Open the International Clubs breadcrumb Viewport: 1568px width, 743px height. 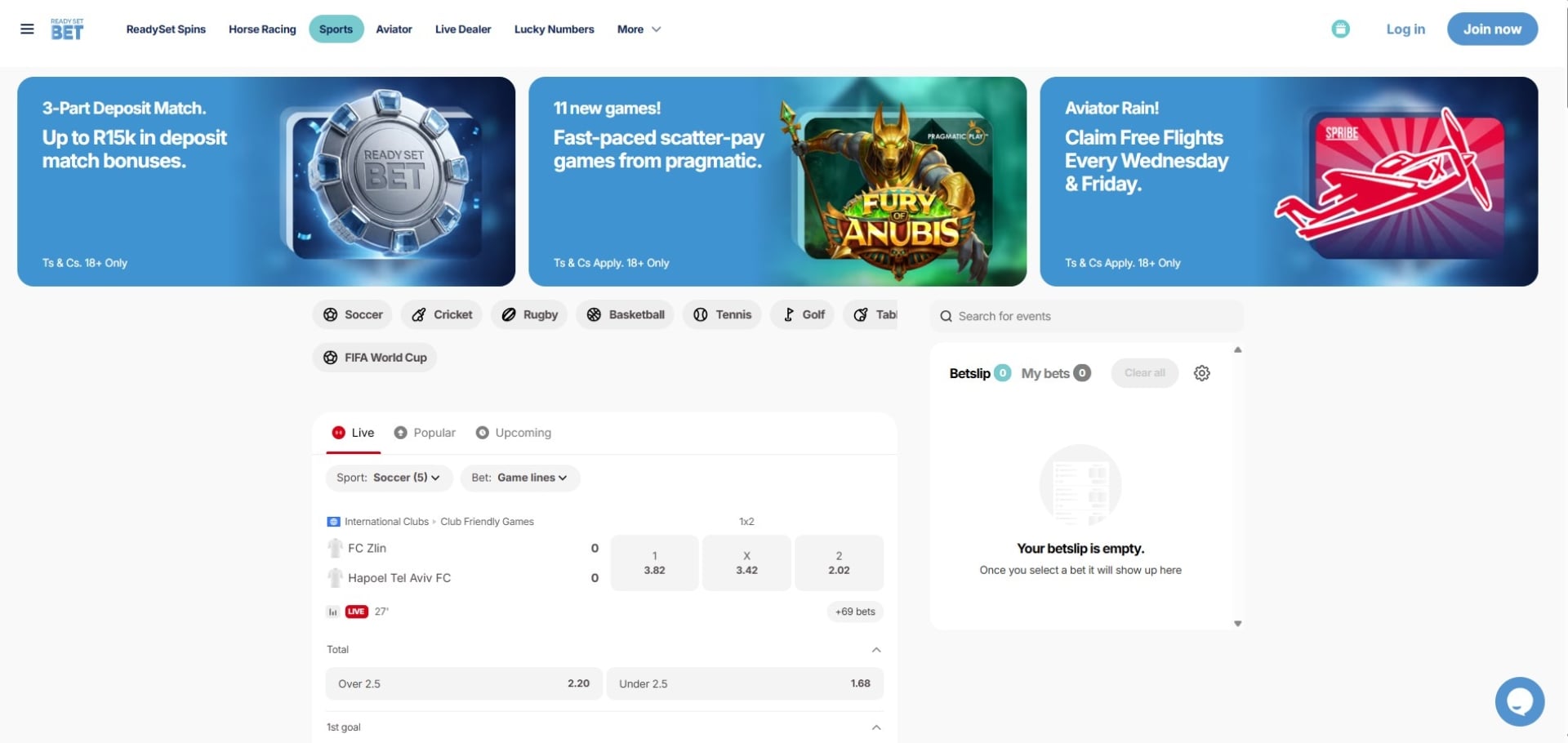coord(386,522)
